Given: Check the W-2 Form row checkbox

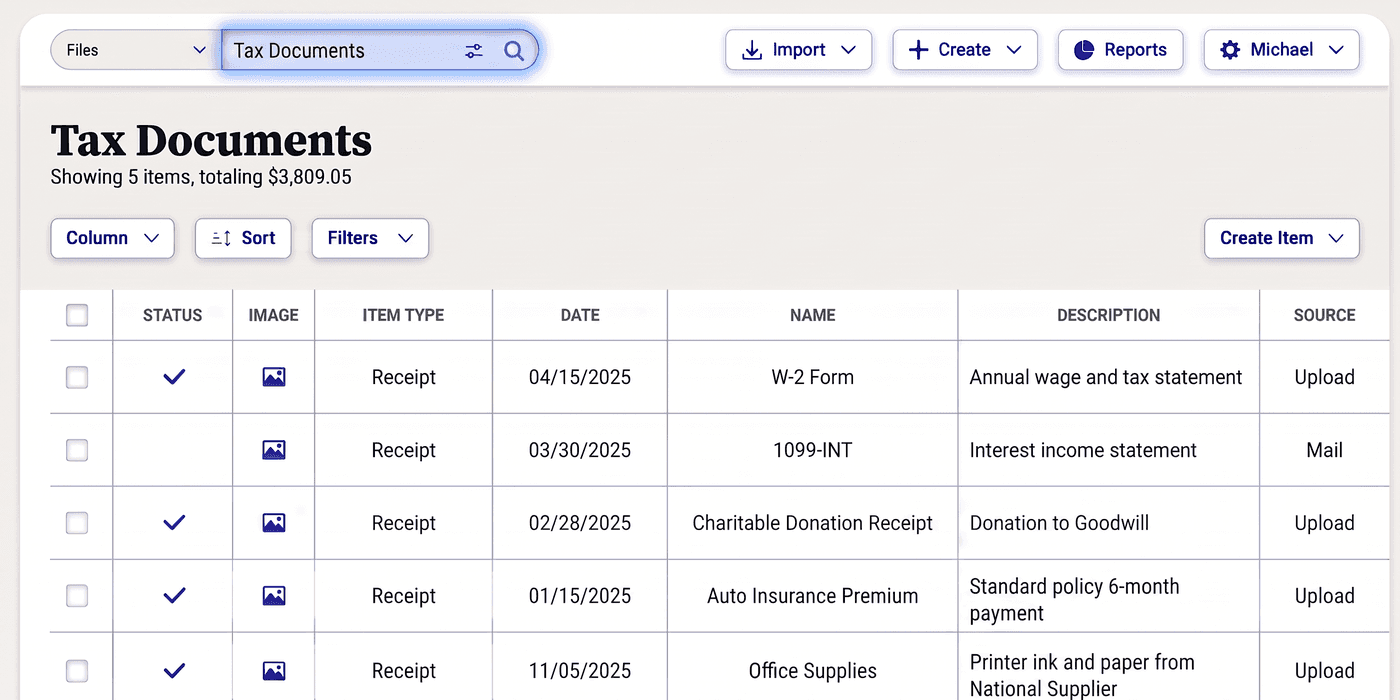Looking at the screenshot, I should pos(77,377).
